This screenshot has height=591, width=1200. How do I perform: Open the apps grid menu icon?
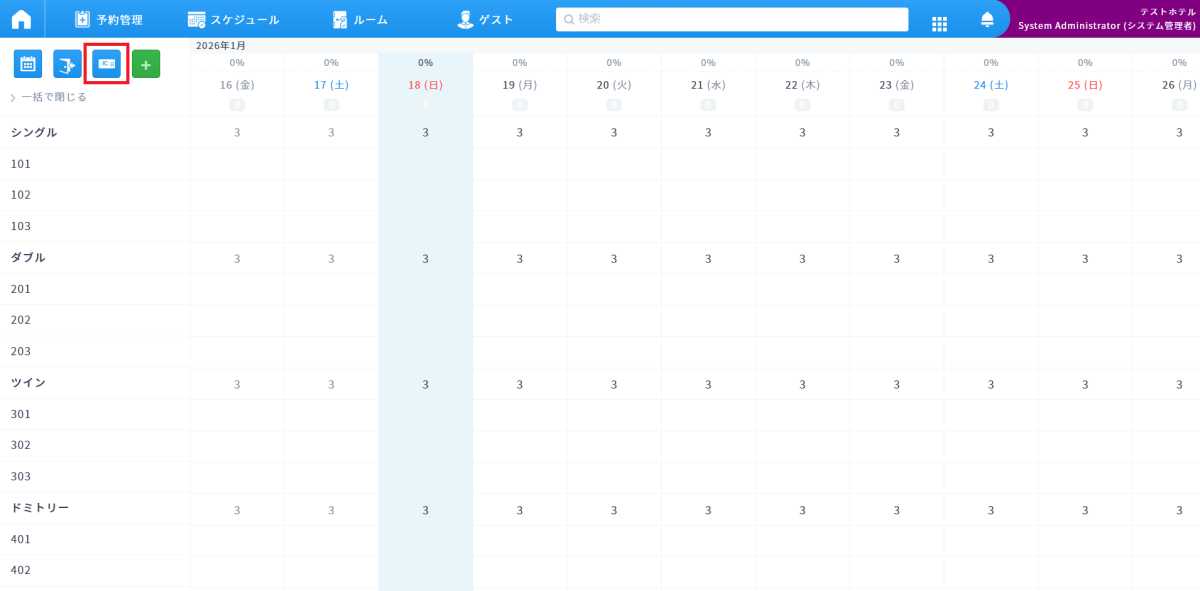tap(939, 22)
